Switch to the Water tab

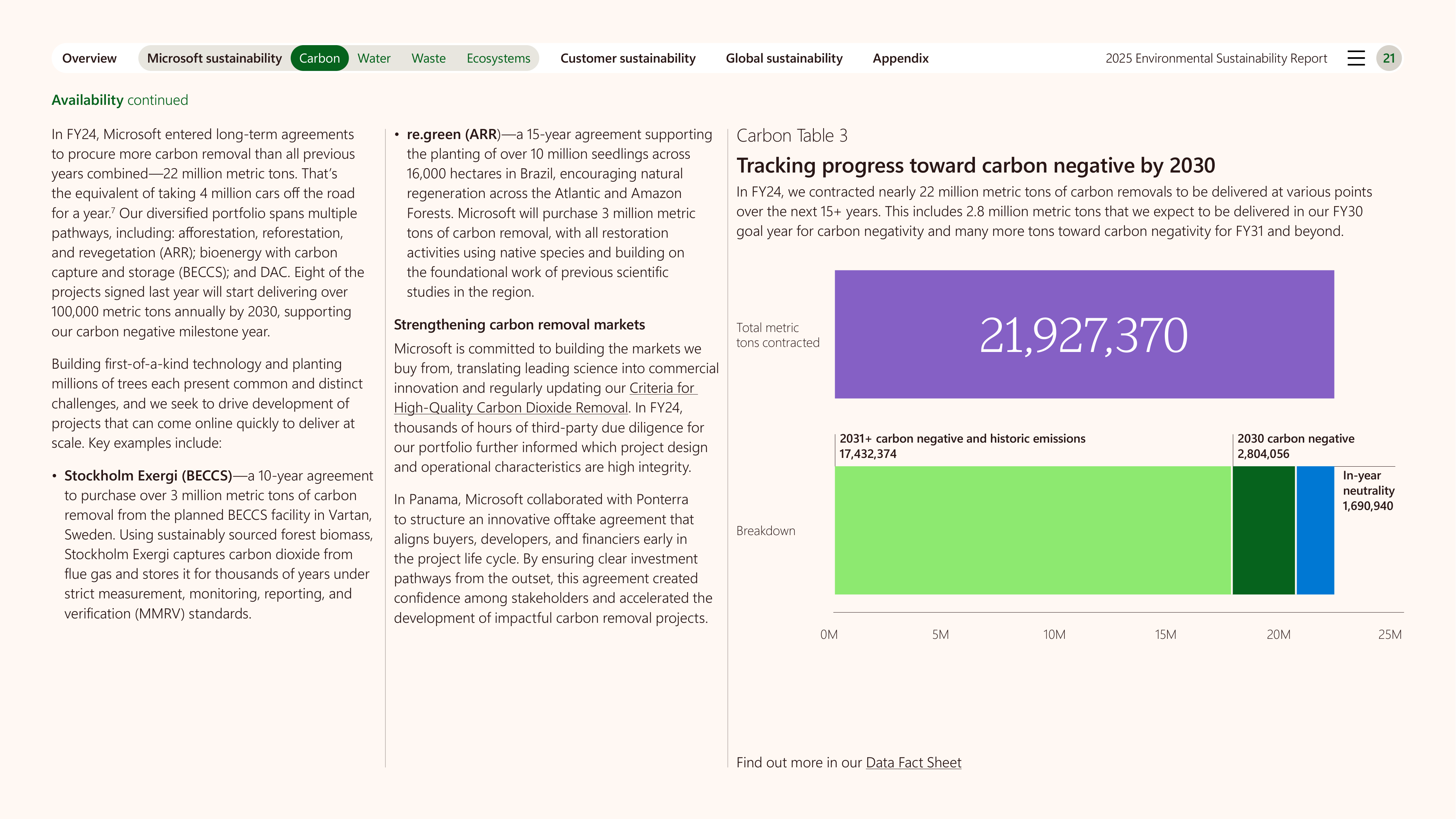tap(374, 58)
